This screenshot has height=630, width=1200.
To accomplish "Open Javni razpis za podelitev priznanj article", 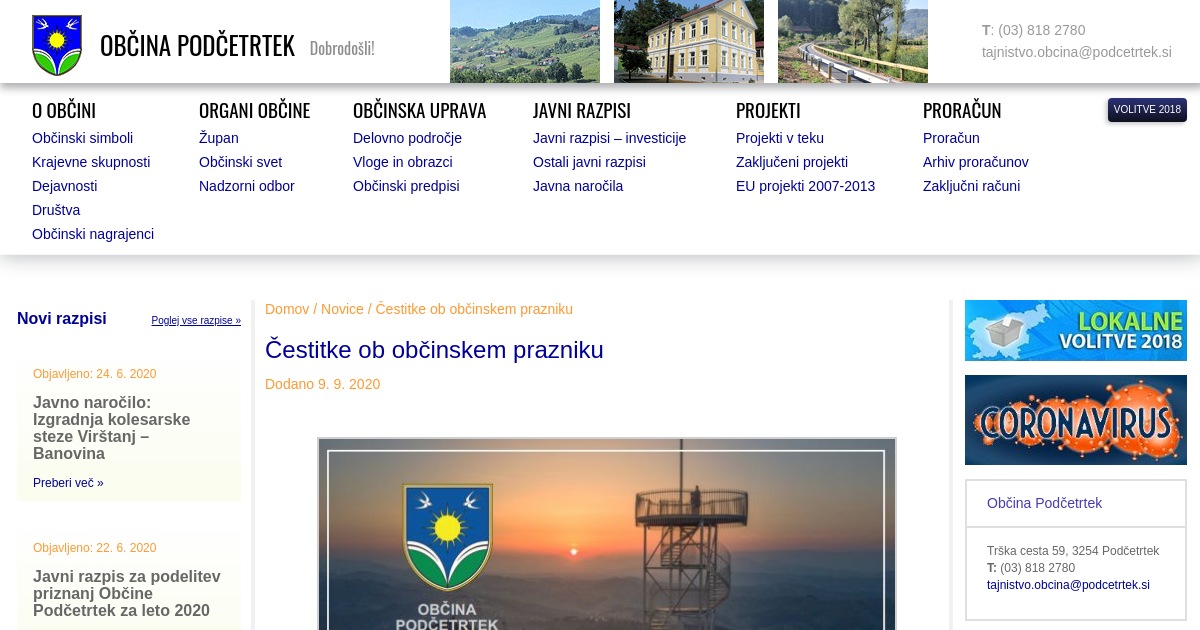I will [x=126, y=593].
